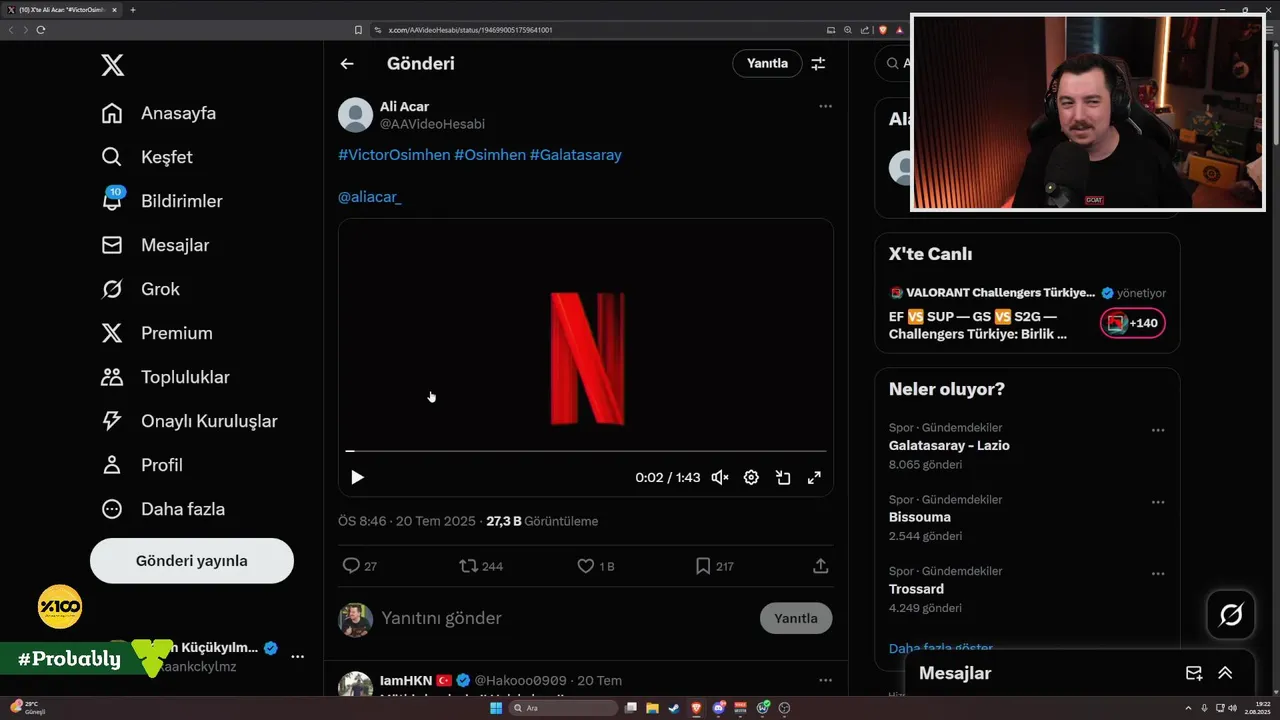Click the #Galatasaray hashtag

[576, 155]
